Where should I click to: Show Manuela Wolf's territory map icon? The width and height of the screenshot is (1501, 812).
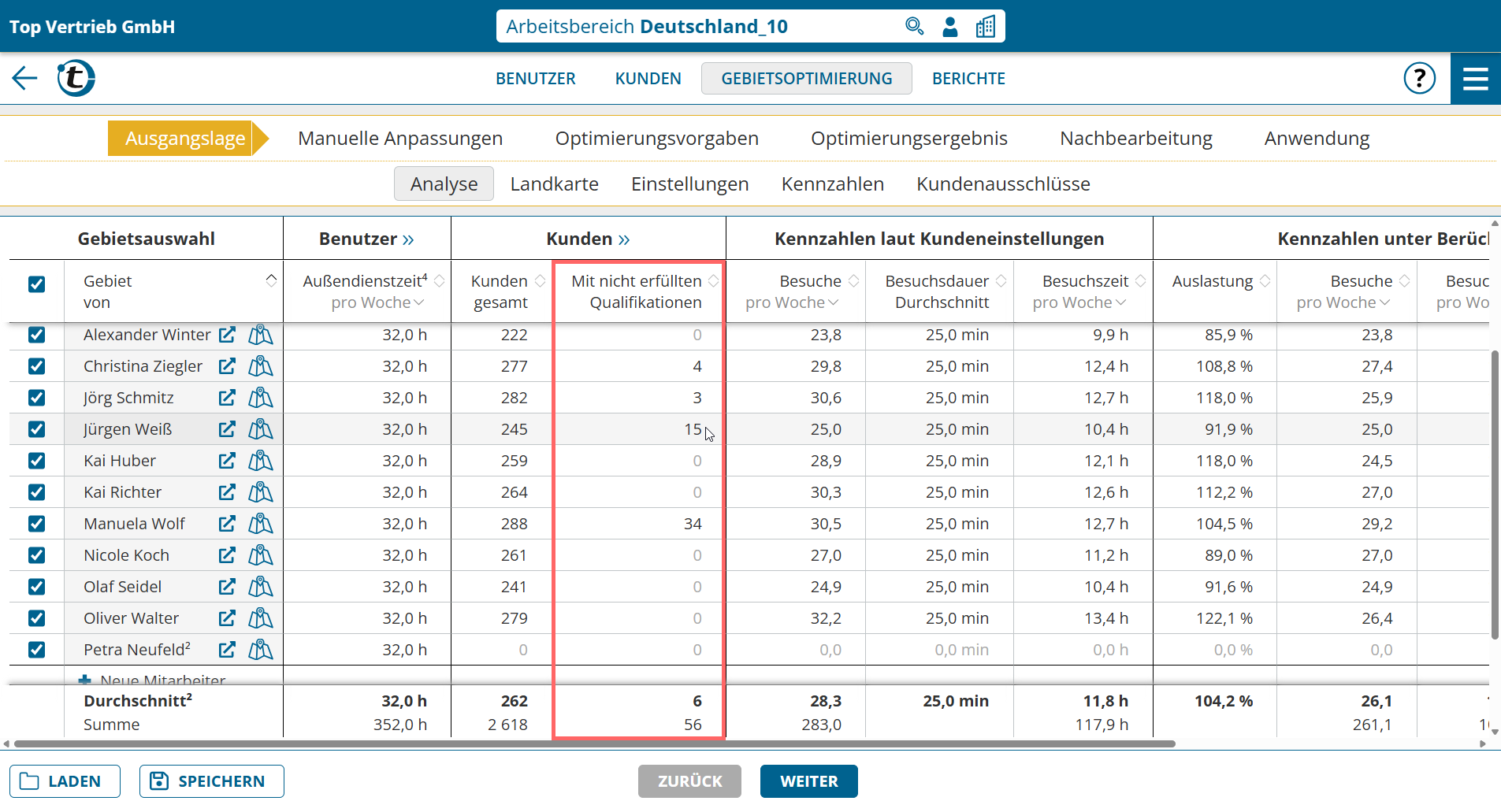click(260, 524)
